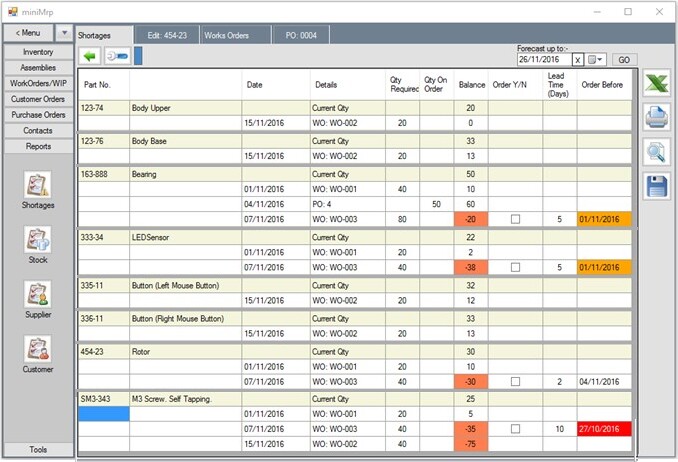Expand the dropdown next to Menu

click(64, 33)
